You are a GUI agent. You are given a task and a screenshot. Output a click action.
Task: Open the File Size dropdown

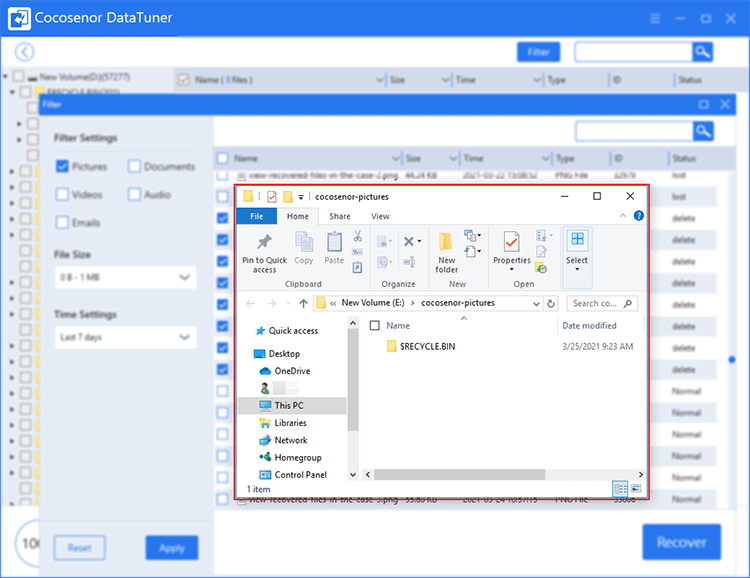[125, 278]
